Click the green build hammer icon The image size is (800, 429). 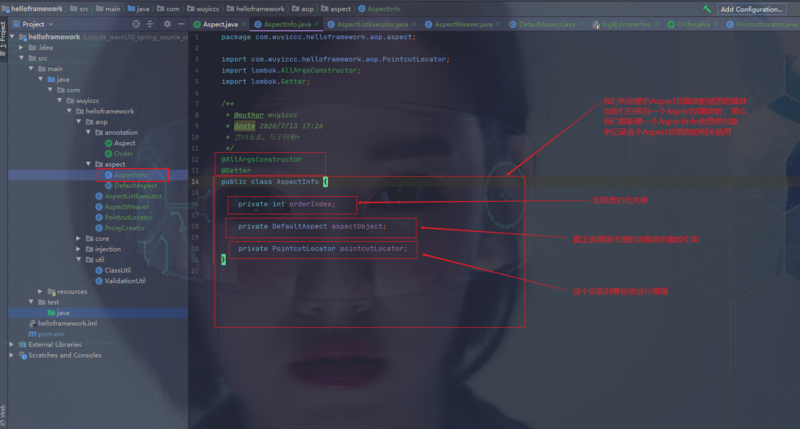tap(707, 9)
